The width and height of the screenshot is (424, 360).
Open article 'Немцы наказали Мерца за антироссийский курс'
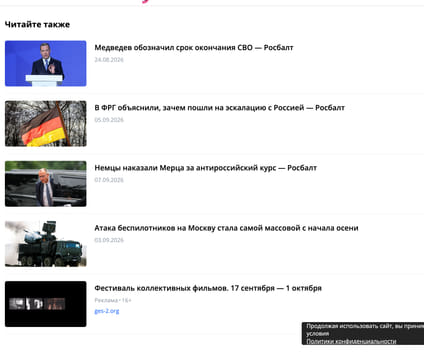205,168
